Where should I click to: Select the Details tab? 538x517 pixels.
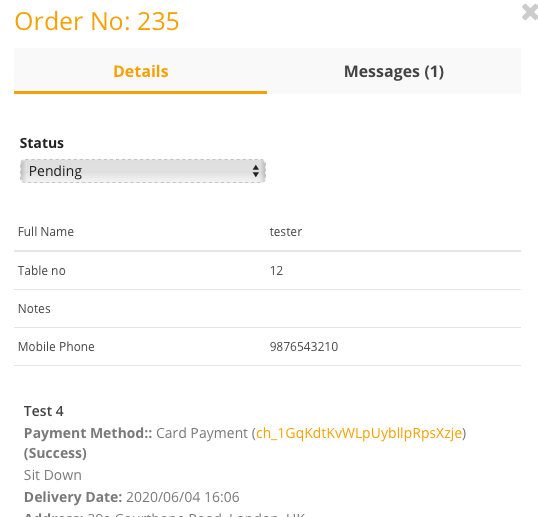click(141, 71)
